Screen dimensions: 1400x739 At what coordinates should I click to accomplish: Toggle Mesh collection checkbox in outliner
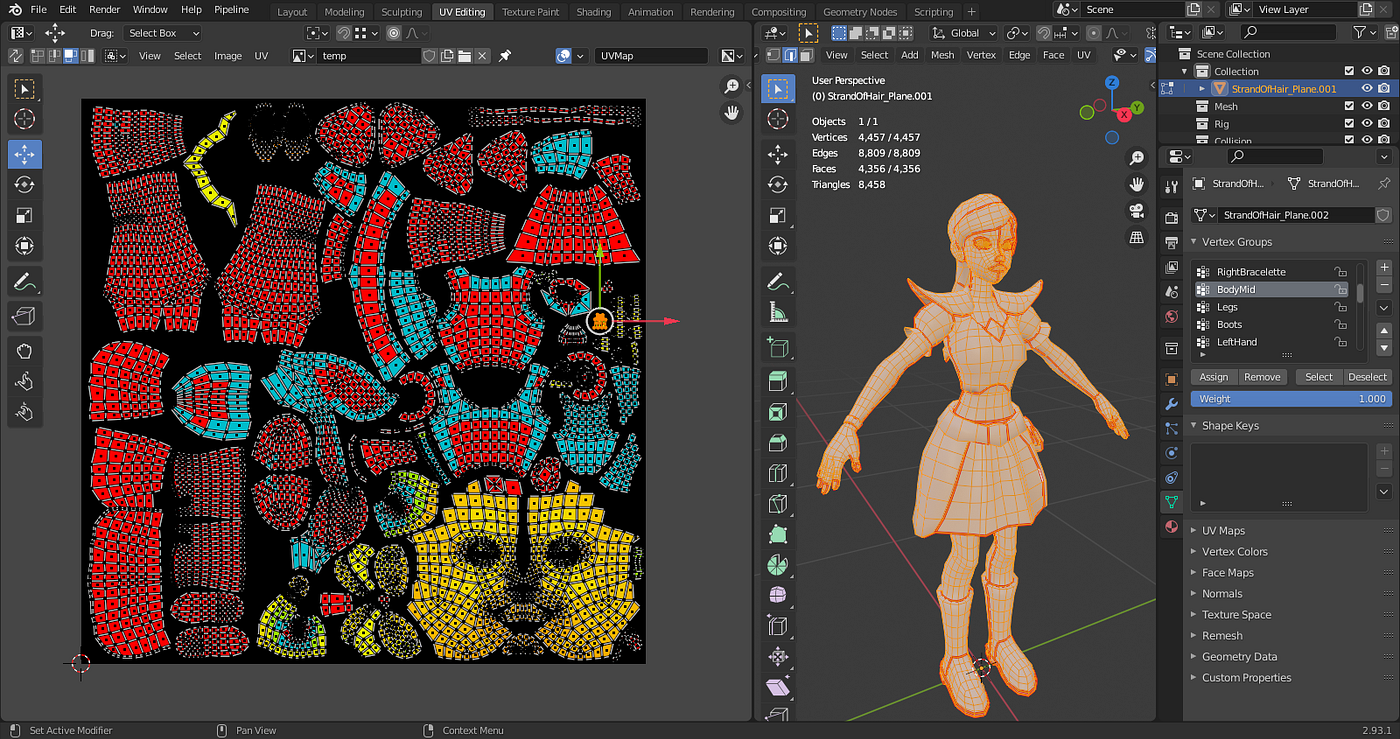pos(1350,106)
